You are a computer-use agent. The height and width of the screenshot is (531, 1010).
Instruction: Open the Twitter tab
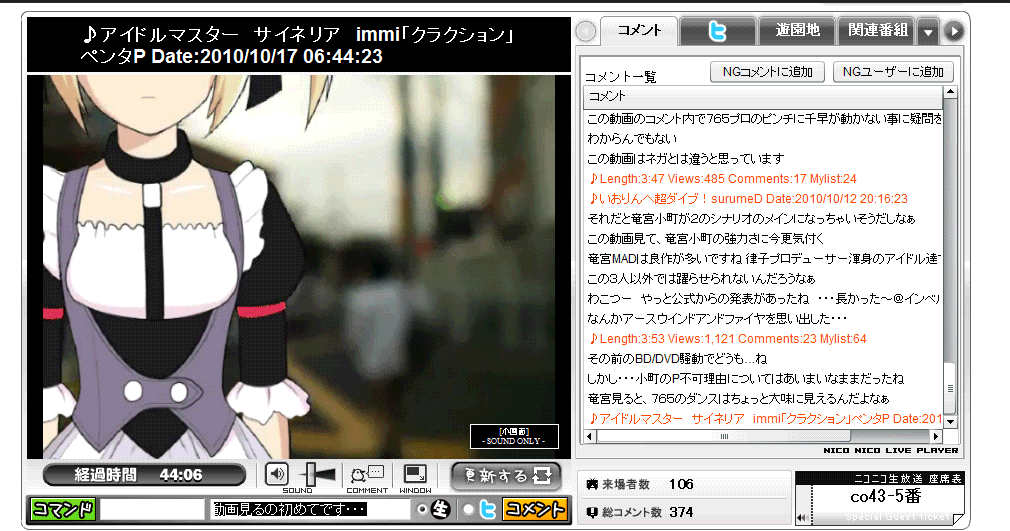pyautogui.click(x=717, y=30)
